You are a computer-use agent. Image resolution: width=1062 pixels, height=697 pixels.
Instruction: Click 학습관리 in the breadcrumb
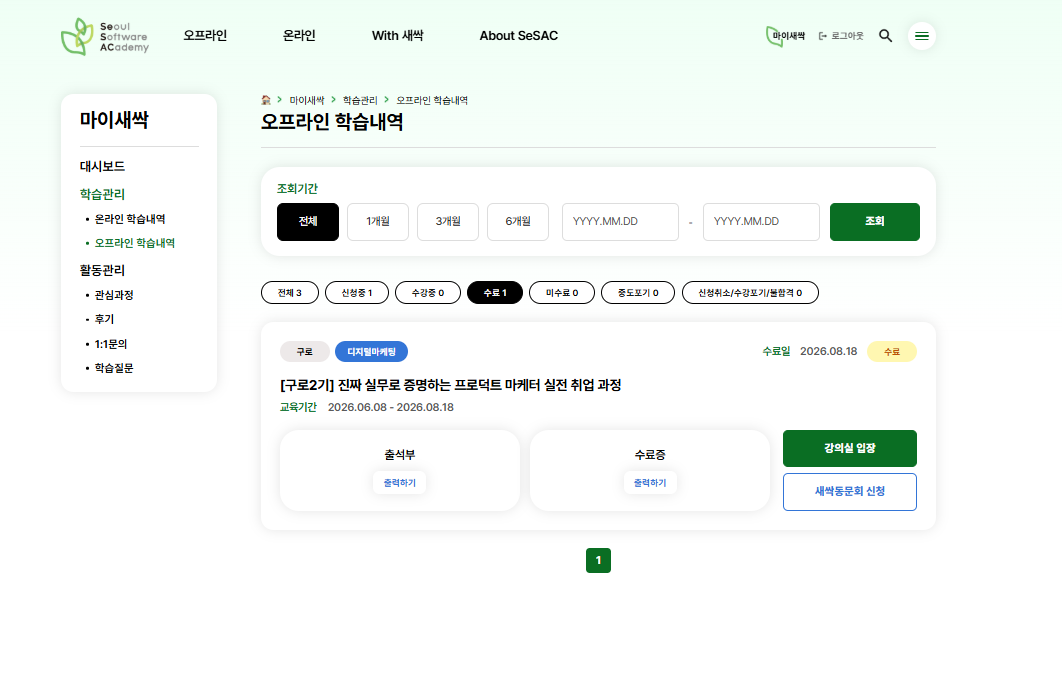click(360, 100)
